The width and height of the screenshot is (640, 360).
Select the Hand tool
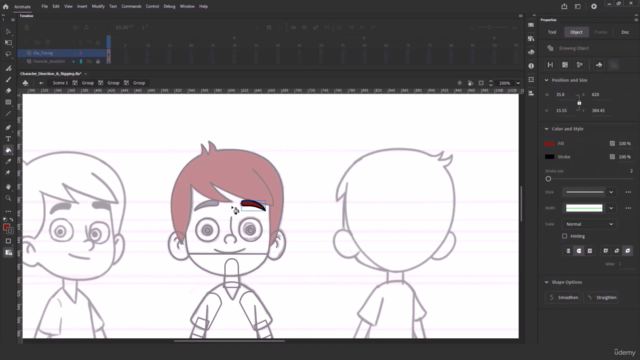click(8, 187)
